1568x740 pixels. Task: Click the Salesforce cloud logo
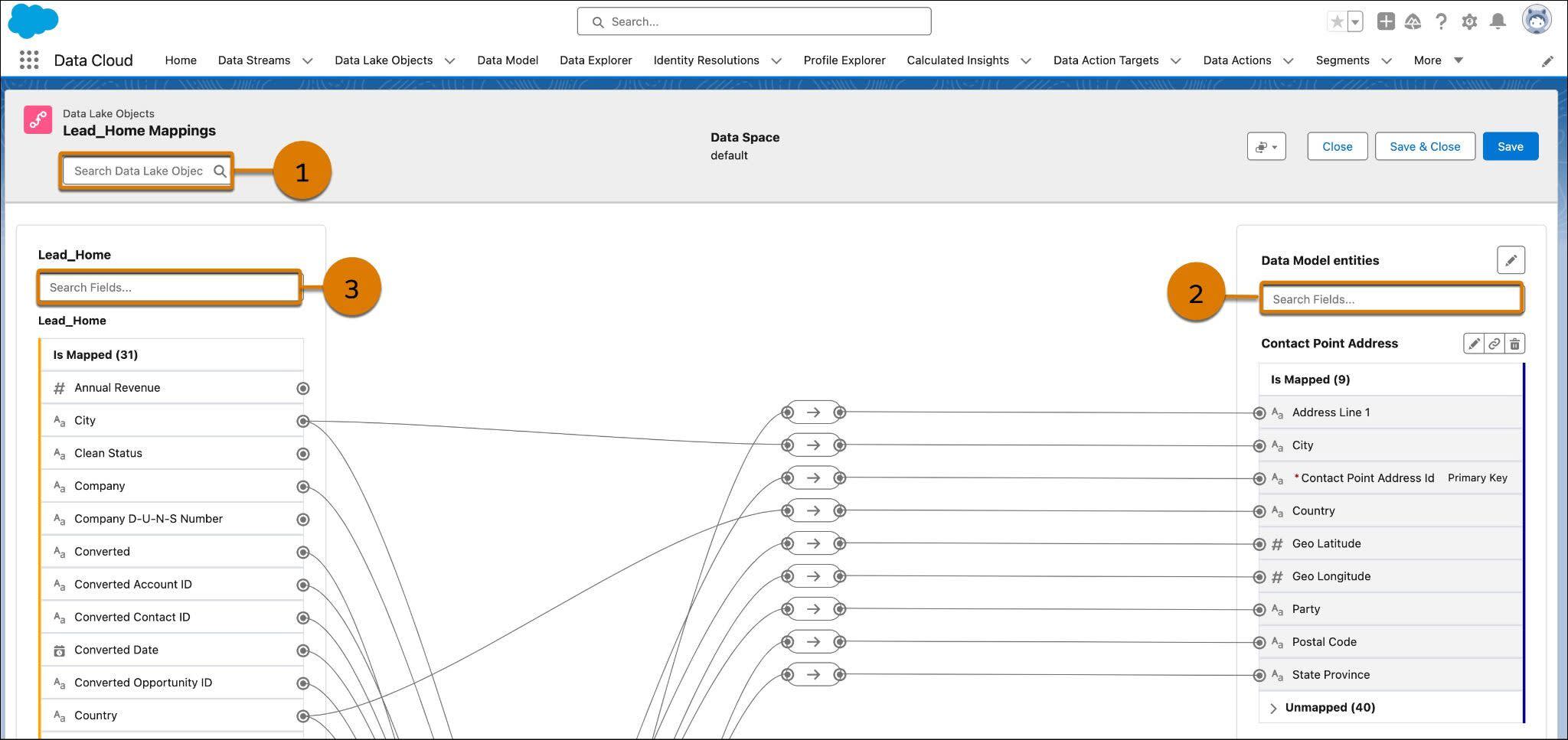(x=33, y=21)
